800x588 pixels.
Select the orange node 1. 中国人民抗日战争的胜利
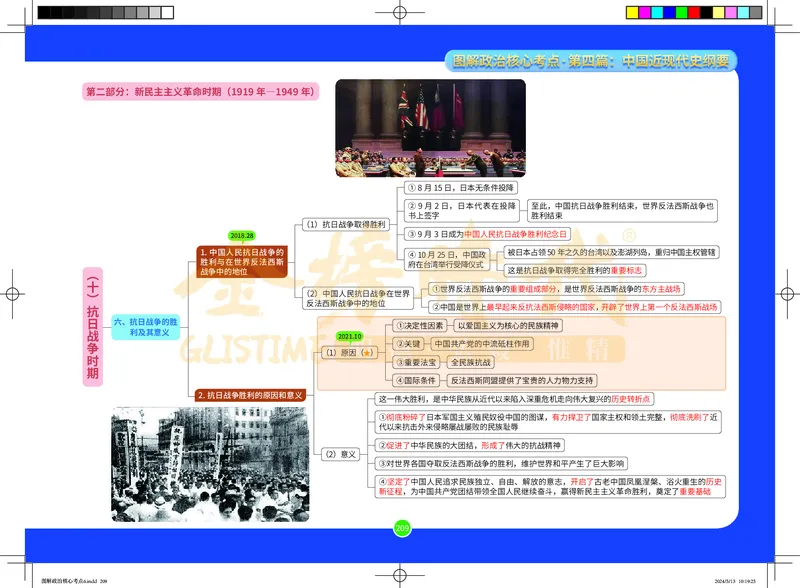(x=242, y=260)
